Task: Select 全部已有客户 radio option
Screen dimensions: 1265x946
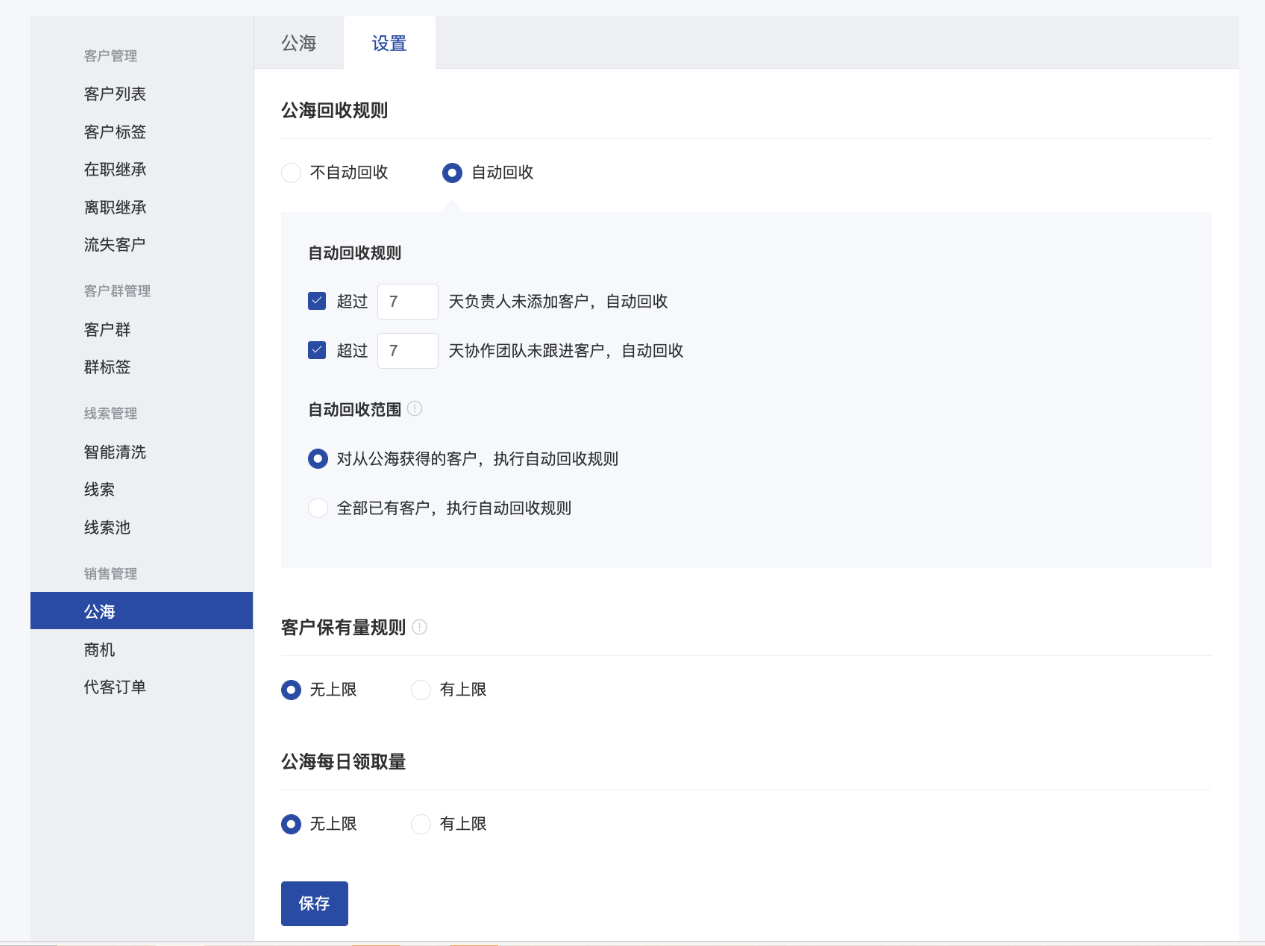Action: point(318,508)
